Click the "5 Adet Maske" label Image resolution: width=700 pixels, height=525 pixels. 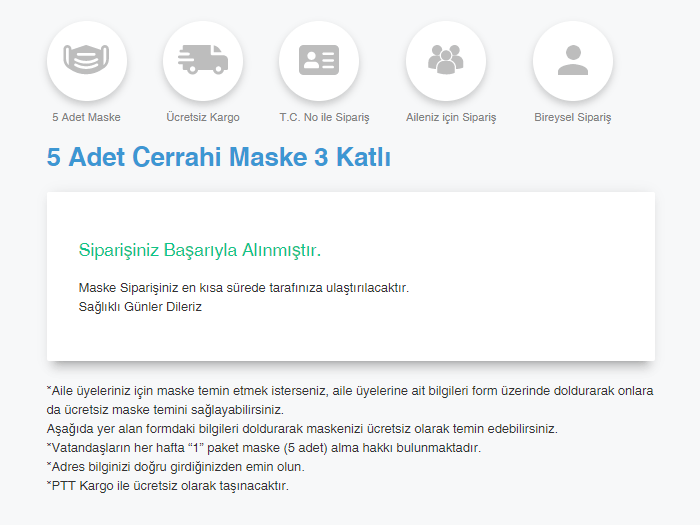coord(87,117)
